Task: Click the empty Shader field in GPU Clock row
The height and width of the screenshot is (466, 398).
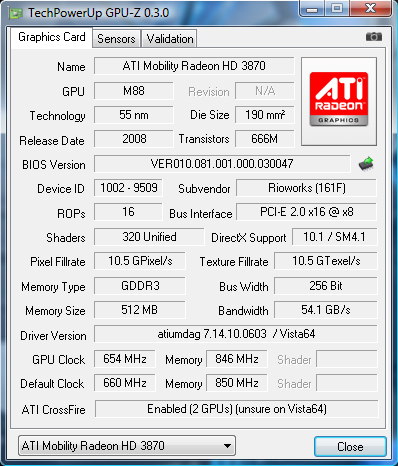Action: 347,359
